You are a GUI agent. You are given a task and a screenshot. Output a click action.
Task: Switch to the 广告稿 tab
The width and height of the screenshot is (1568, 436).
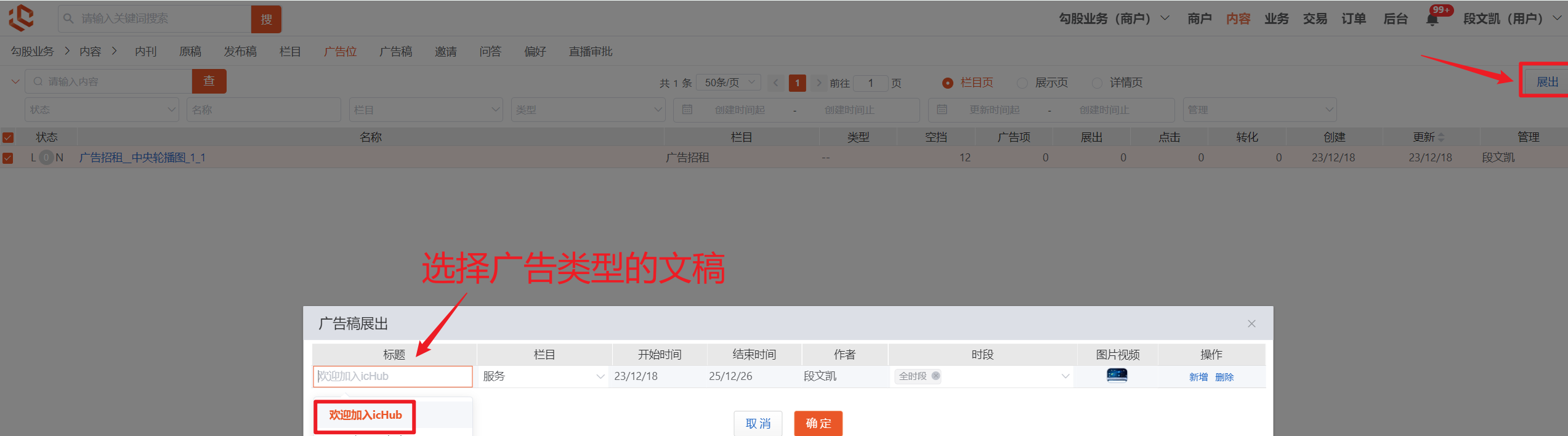tap(396, 52)
